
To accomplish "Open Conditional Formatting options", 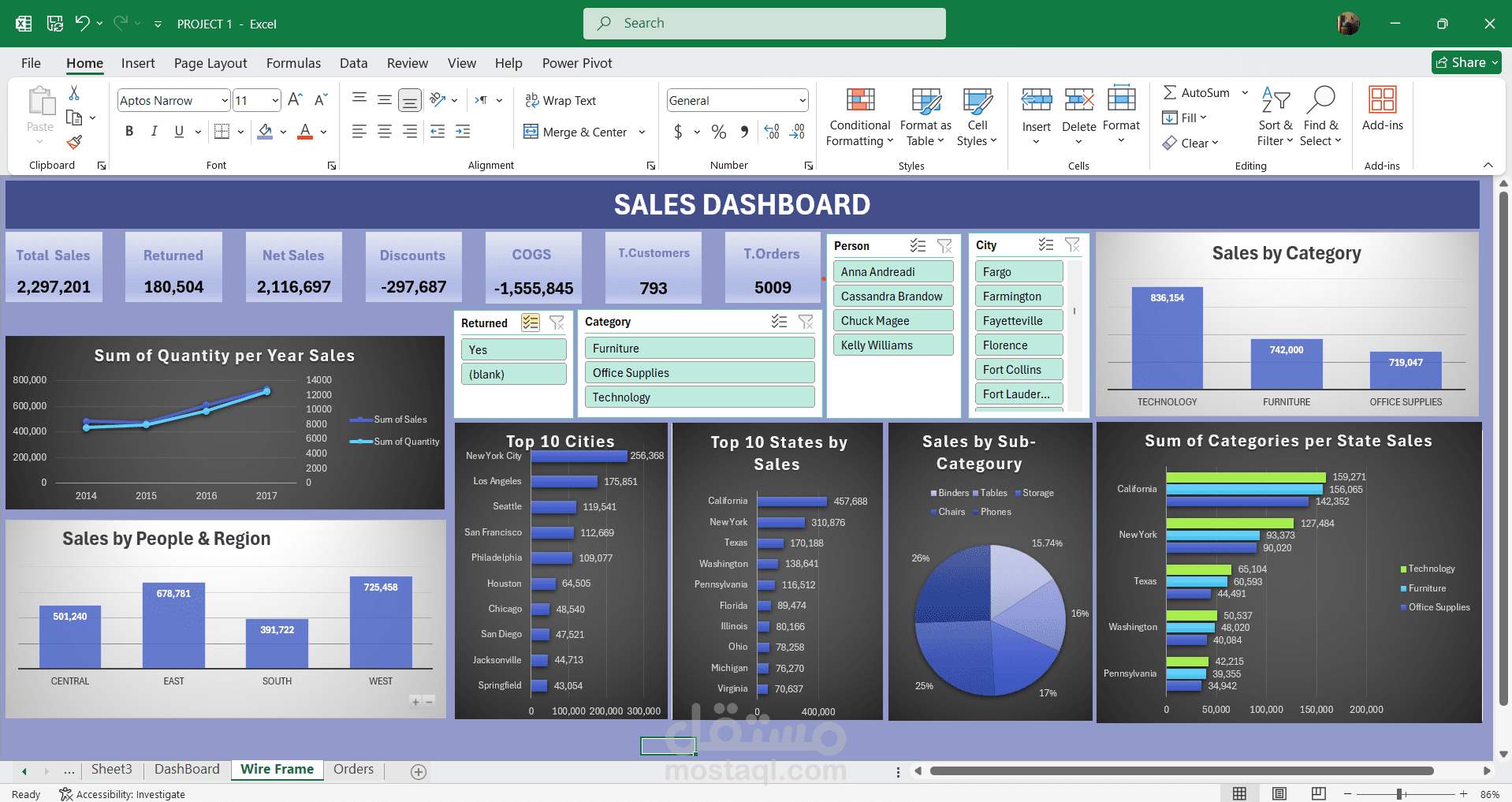I will click(x=858, y=117).
